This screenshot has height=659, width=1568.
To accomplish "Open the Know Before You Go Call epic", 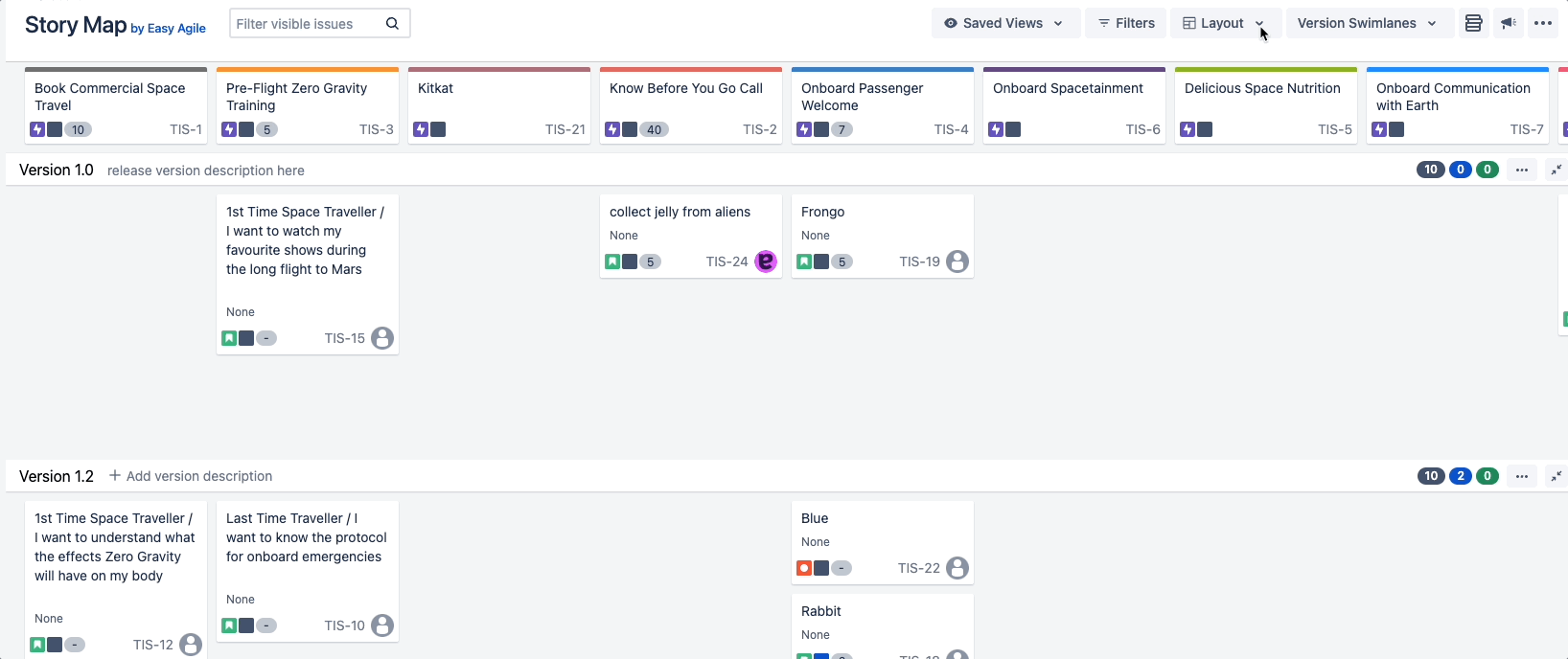I will tap(686, 88).
